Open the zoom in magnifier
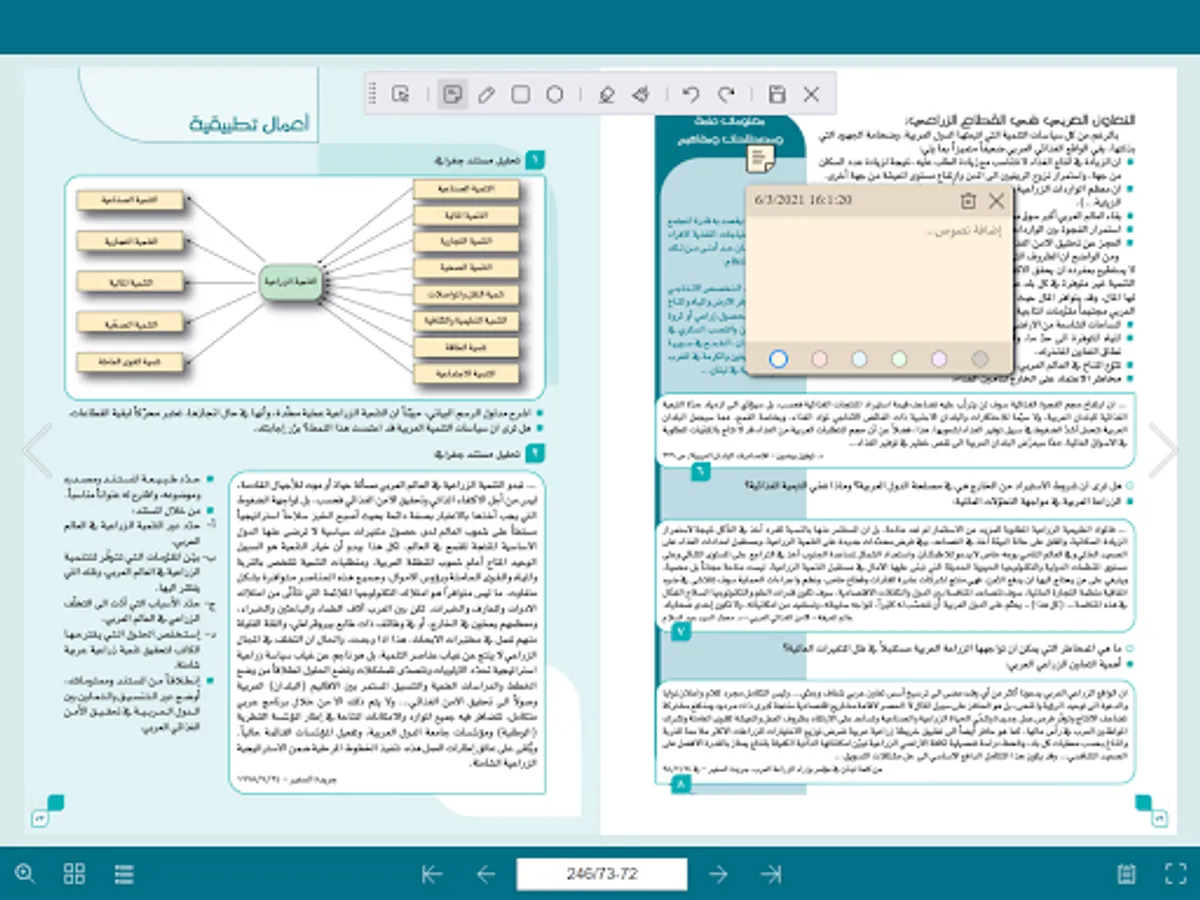Image resolution: width=1200 pixels, height=900 pixels. (x=25, y=873)
